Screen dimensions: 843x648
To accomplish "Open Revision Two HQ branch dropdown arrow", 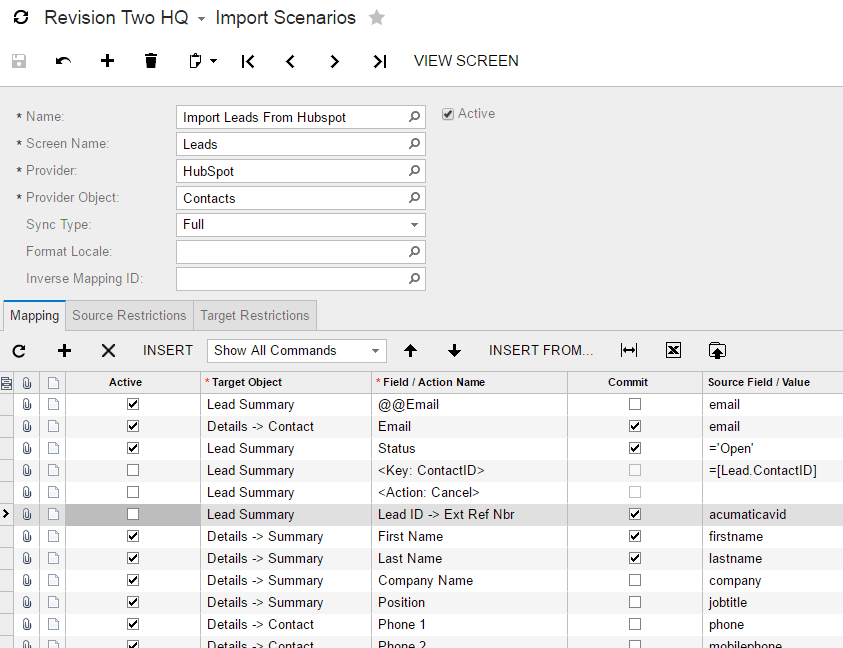I will 201,19.
